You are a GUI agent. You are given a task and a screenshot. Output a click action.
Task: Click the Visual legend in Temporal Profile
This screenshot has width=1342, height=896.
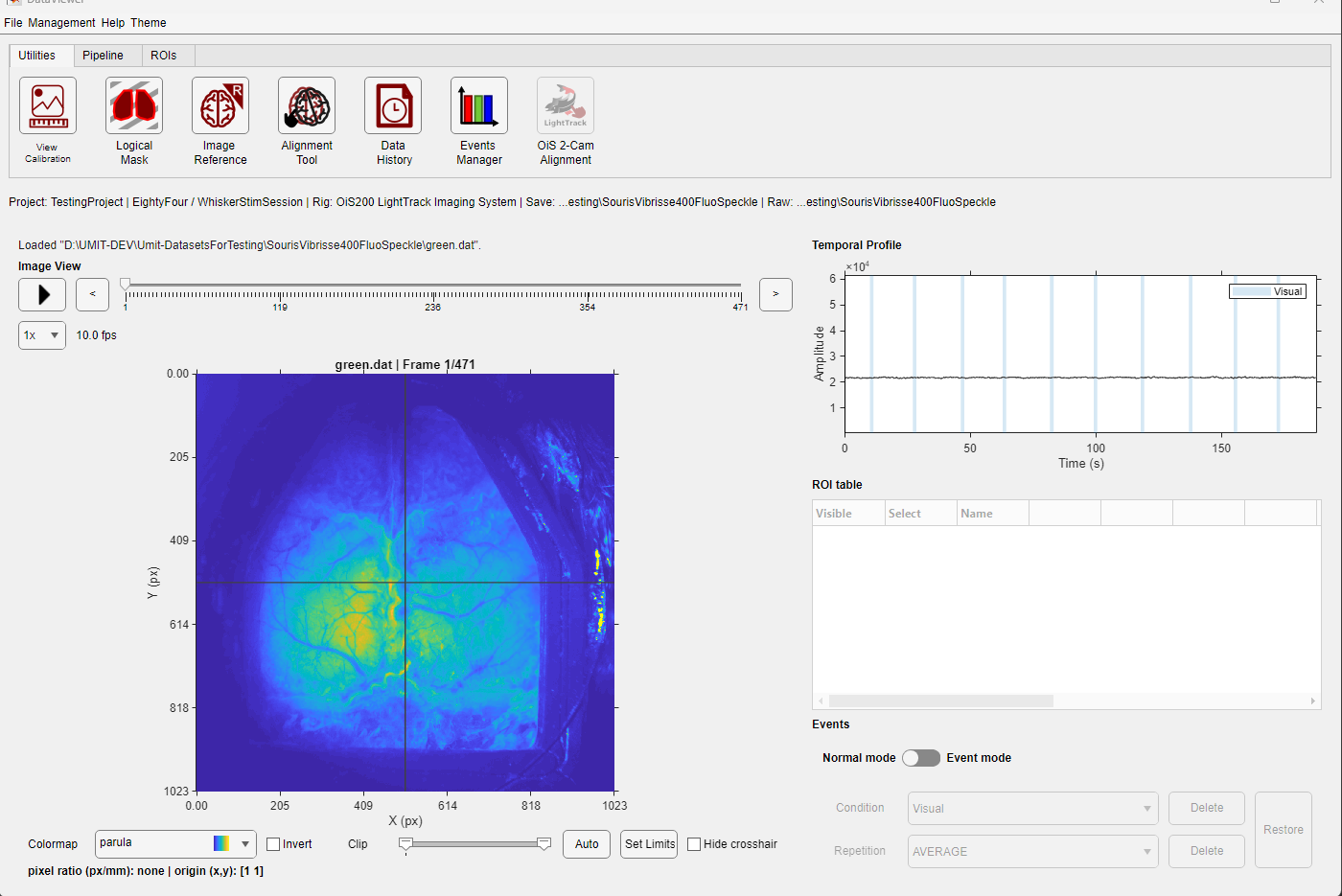(1267, 291)
